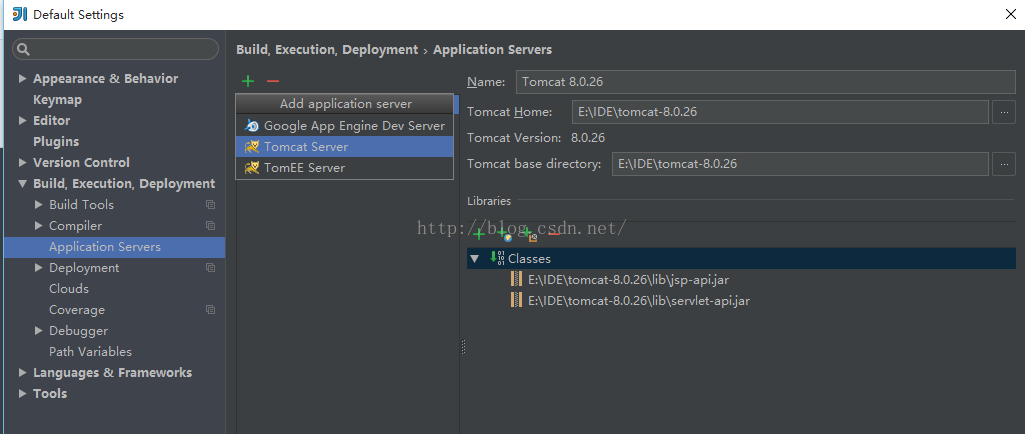Click the Tomcat base directory path field
This screenshot has height=434, width=1025.
pos(800,164)
